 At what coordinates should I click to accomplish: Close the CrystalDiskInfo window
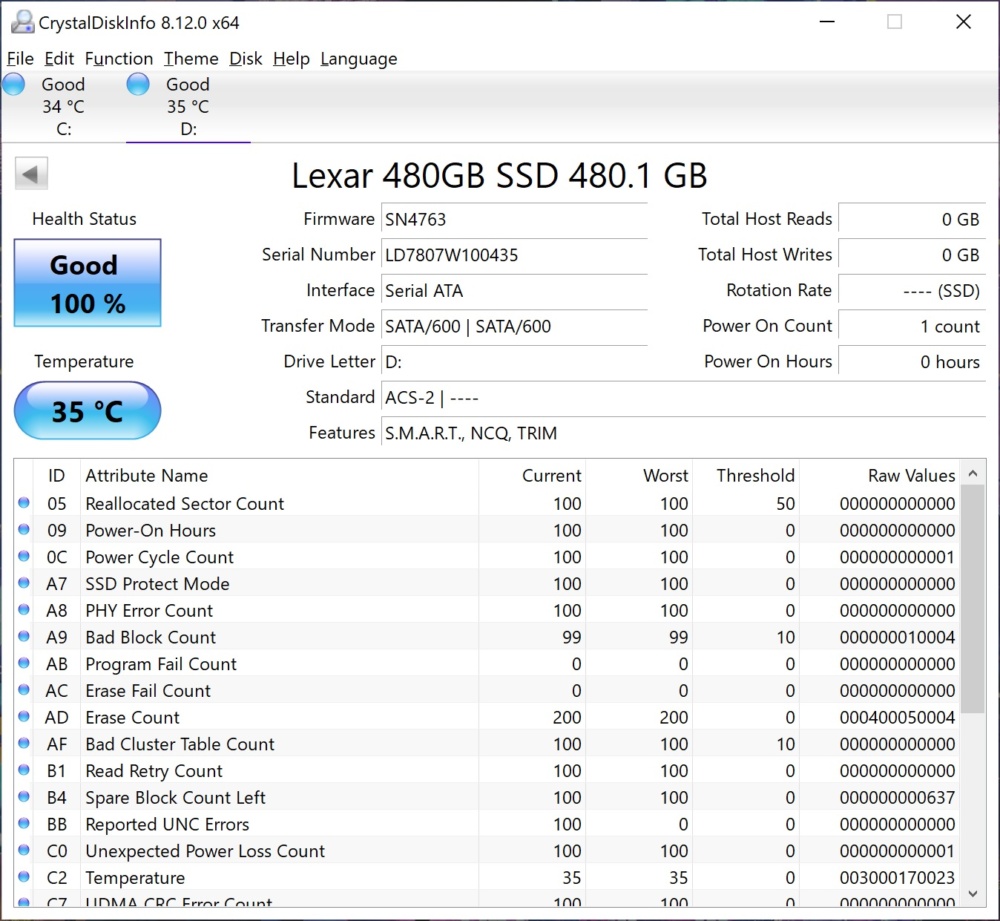(x=963, y=22)
